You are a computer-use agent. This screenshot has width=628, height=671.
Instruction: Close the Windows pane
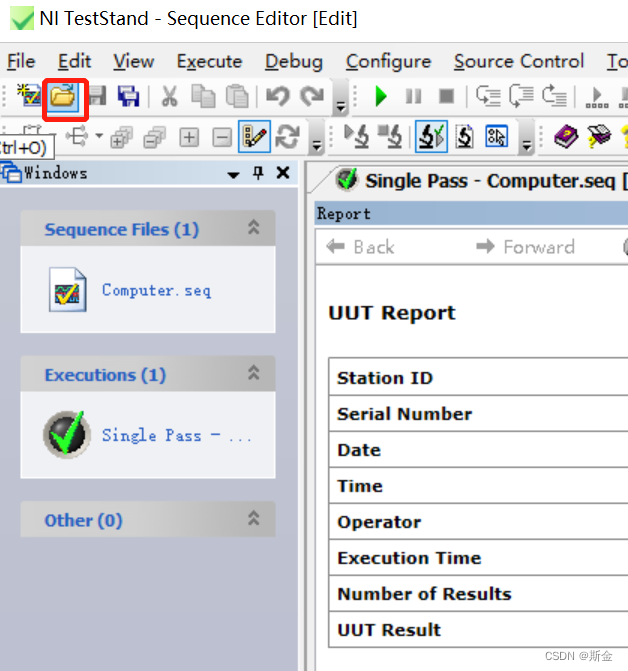pyautogui.click(x=283, y=173)
